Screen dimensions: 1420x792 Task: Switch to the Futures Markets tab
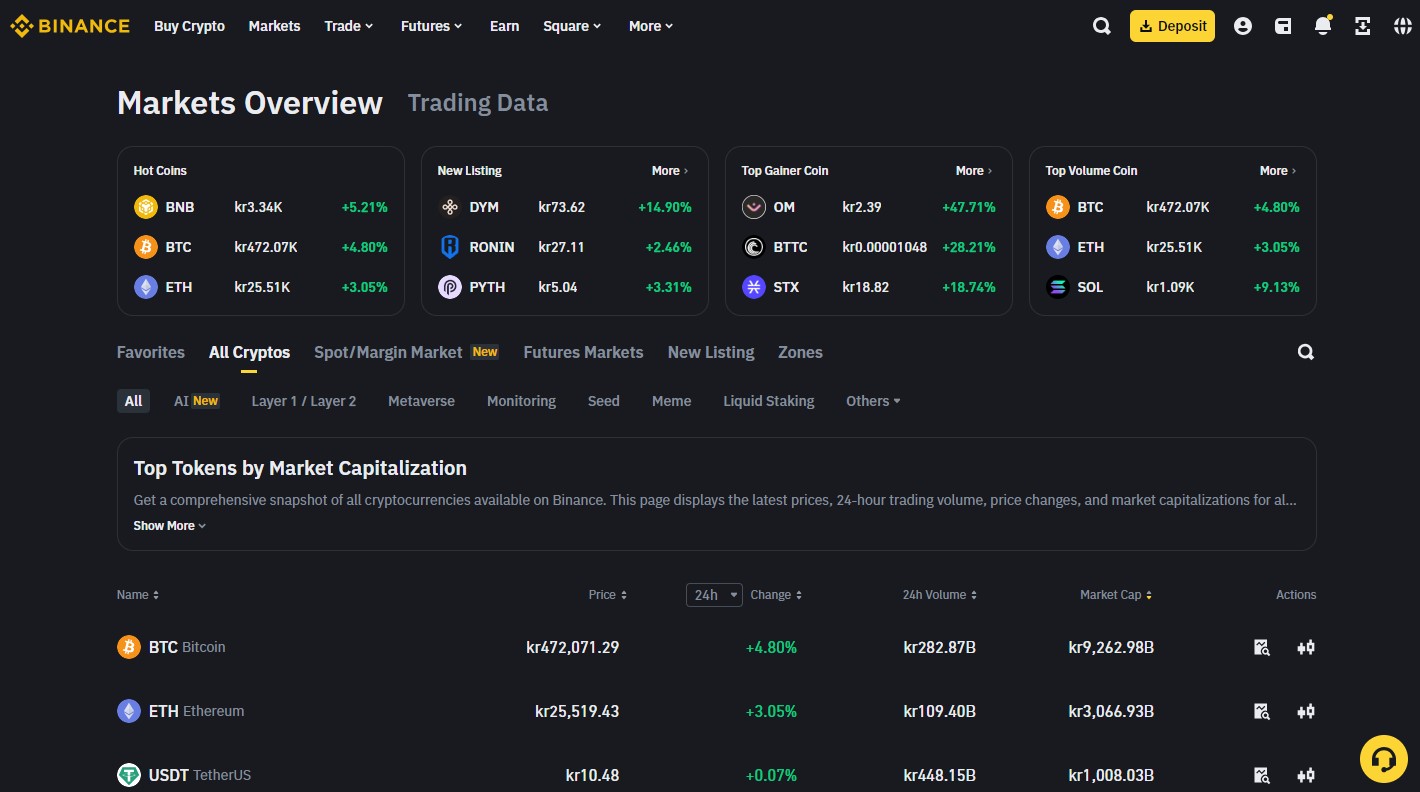(x=583, y=352)
